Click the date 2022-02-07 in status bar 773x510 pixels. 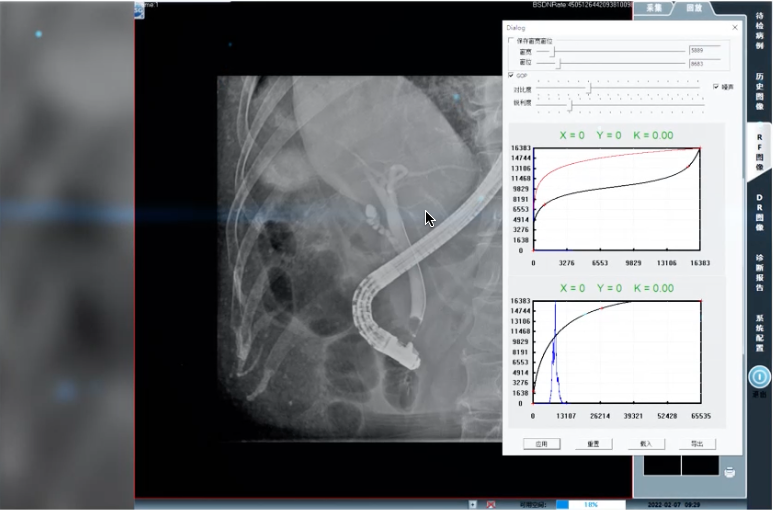[665, 505]
